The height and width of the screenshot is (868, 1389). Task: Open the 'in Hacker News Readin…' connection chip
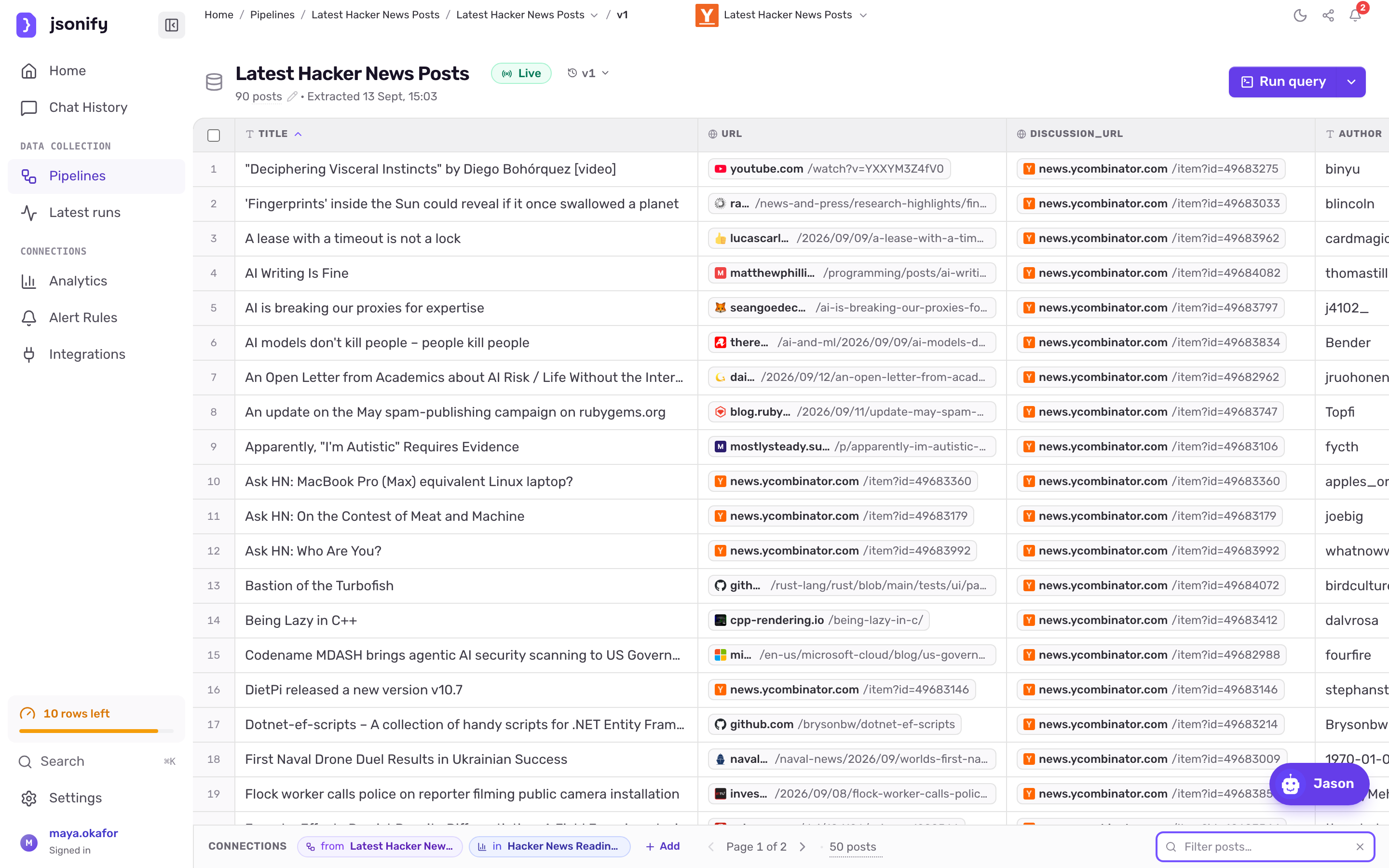click(549, 846)
